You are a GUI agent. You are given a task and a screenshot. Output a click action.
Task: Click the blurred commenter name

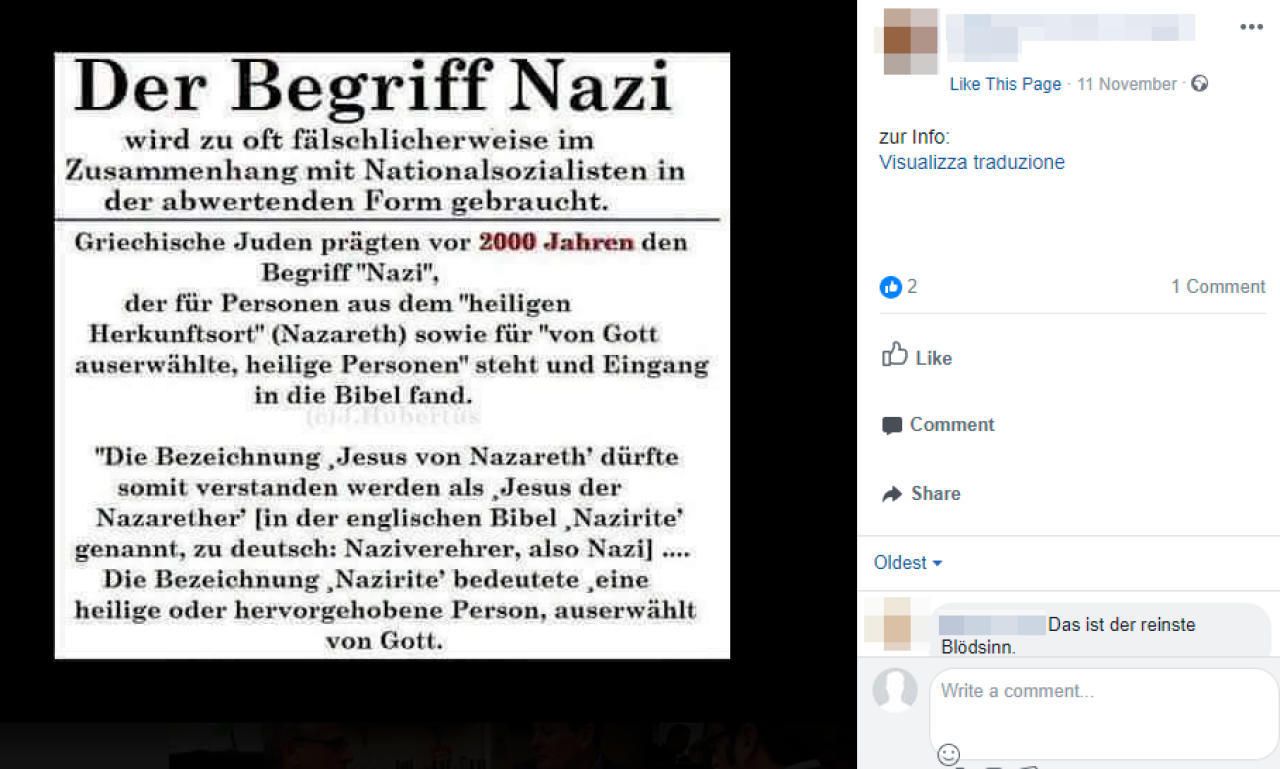point(992,625)
